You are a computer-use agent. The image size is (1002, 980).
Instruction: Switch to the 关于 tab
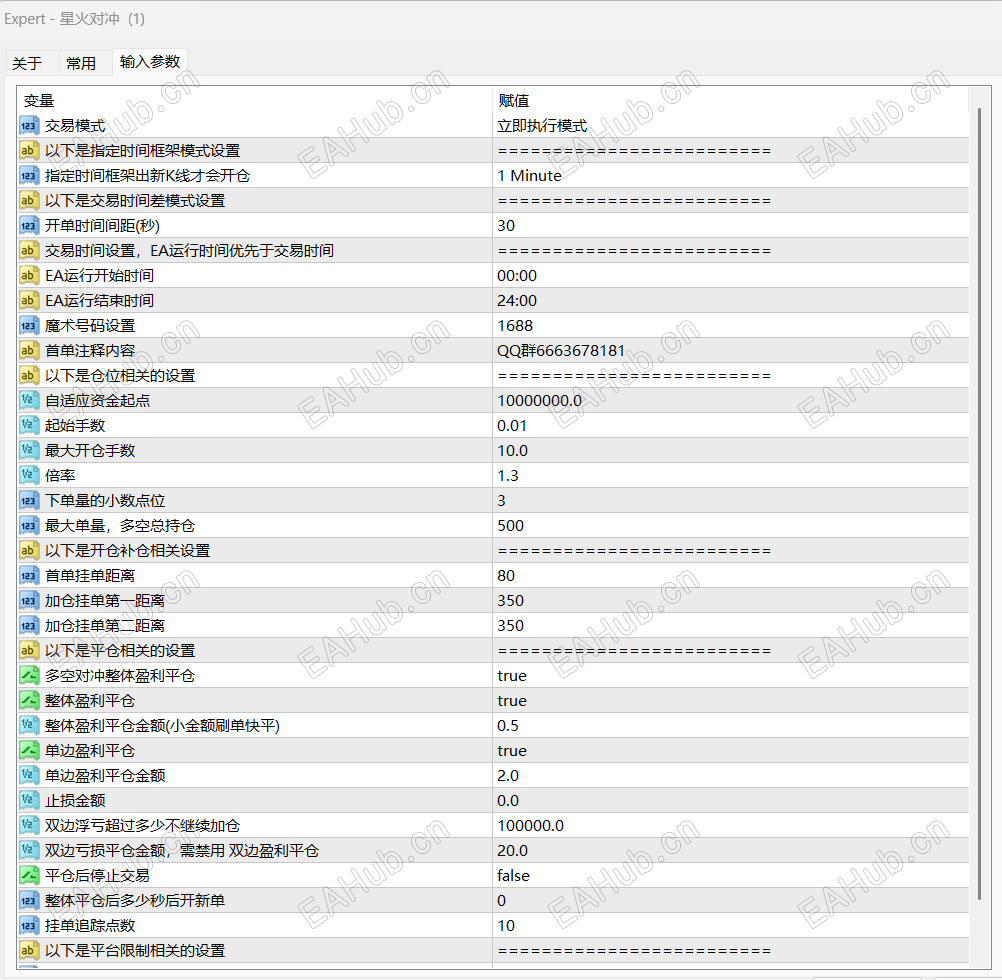click(27, 63)
